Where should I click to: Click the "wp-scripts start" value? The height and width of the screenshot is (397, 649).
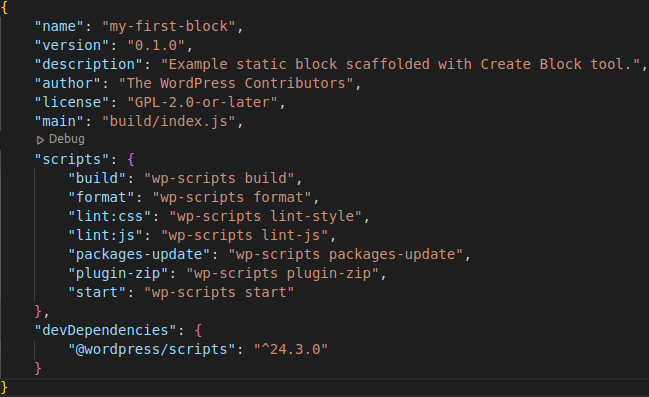pos(219,293)
